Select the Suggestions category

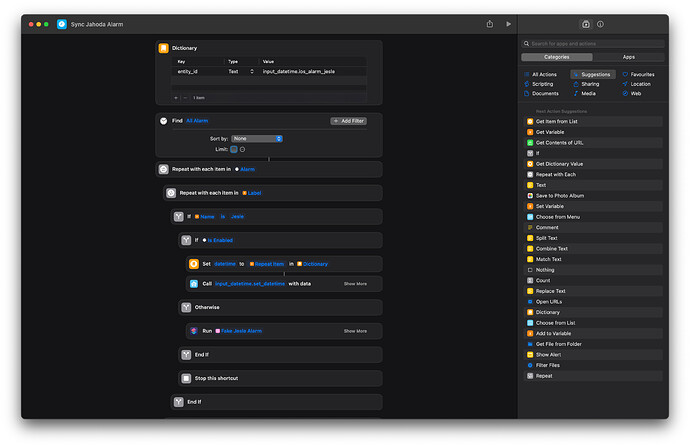coord(592,74)
